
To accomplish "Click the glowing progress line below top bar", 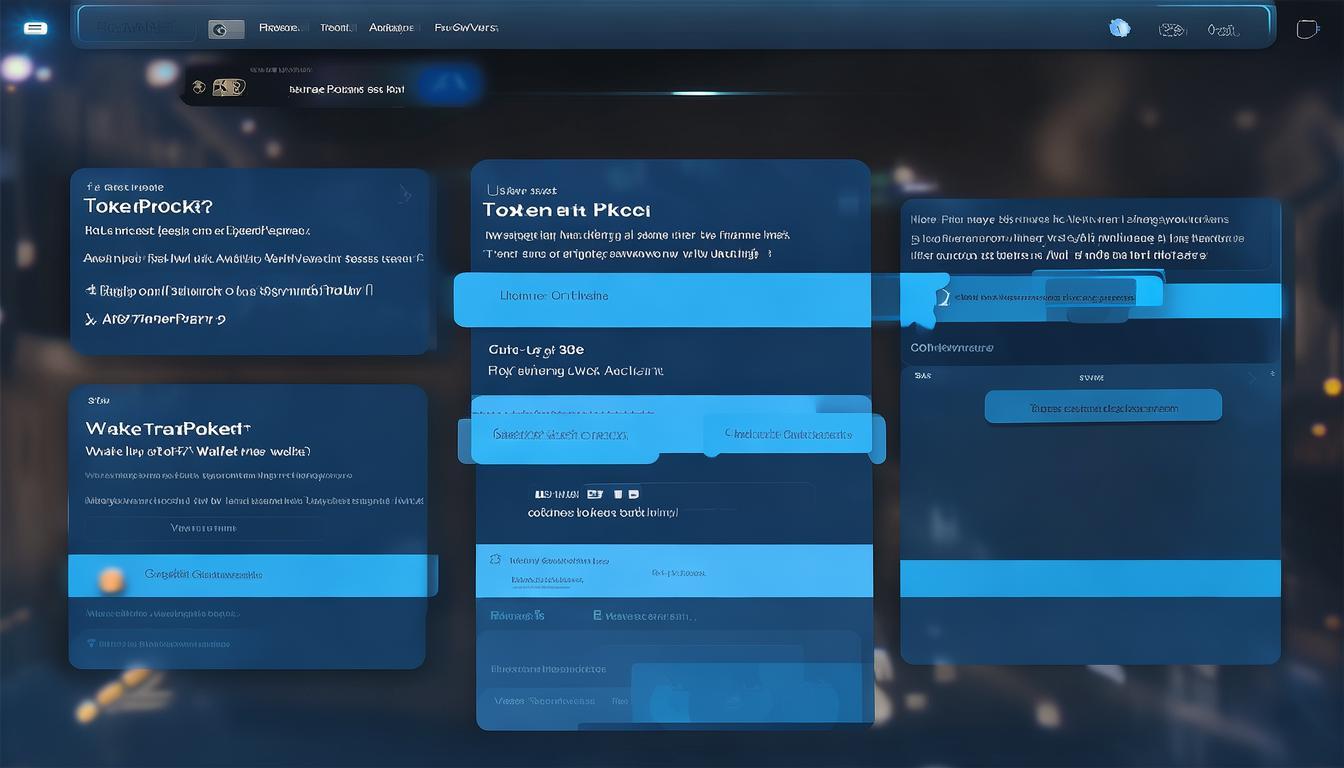I will pos(695,93).
